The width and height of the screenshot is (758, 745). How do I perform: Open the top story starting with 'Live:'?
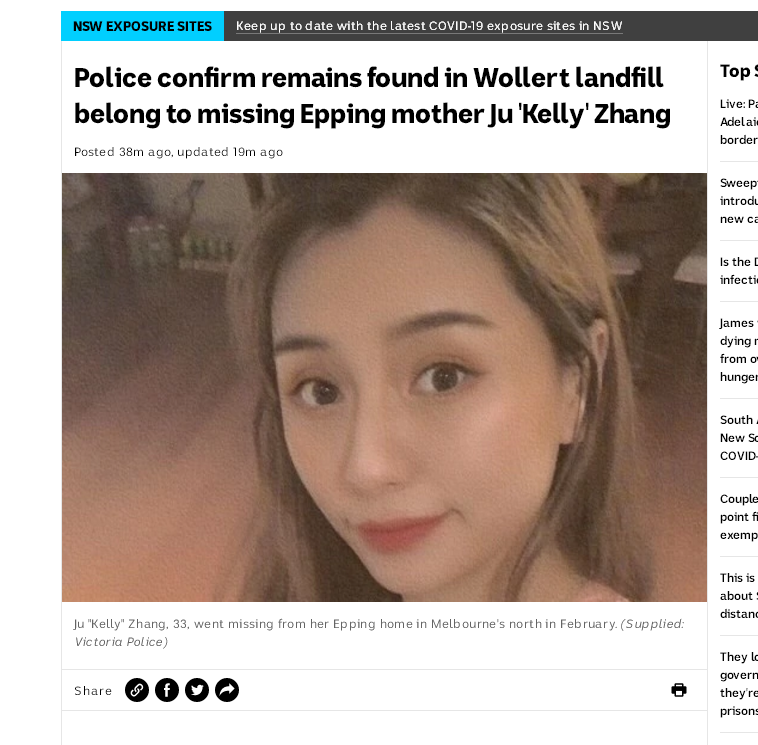739,122
